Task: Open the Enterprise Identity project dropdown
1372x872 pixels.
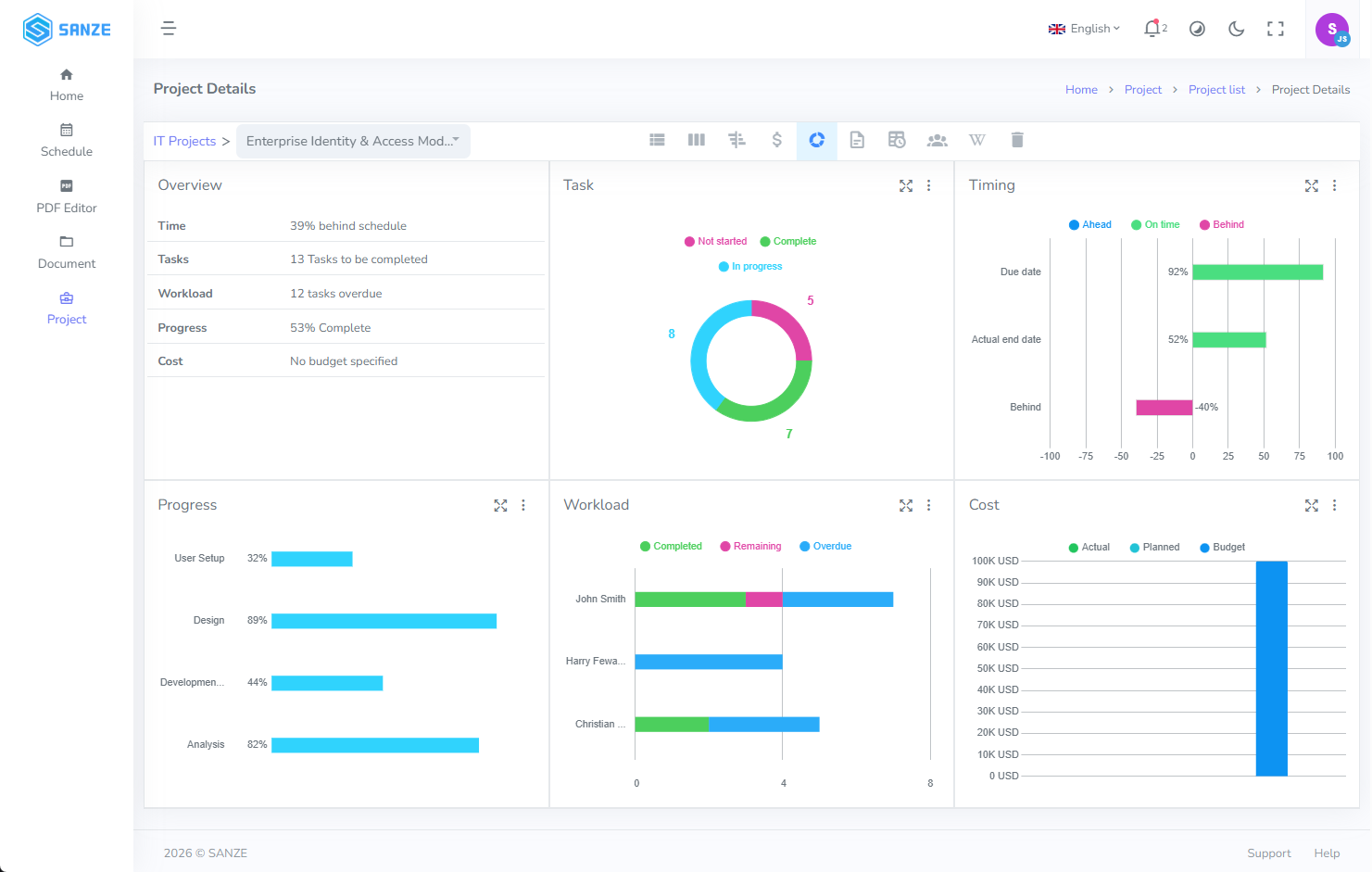Action: pyautogui.click(x=353, y=141)
